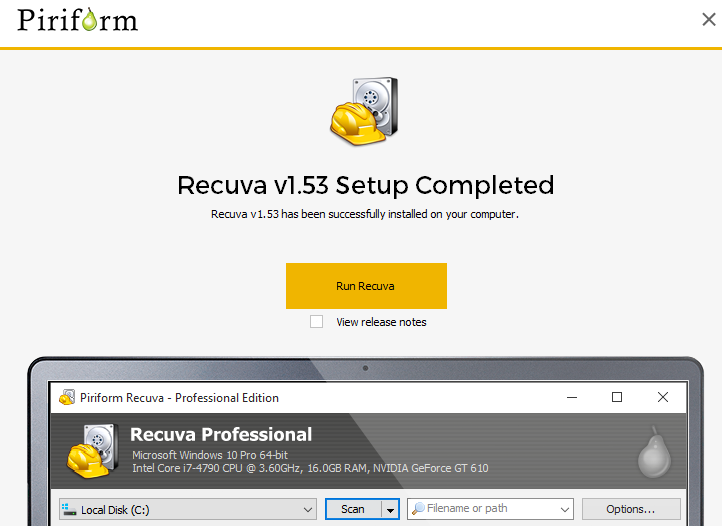Click the Filename or path field
Image resolution: width=722 pixels, height=526 pixels.
click(490, 508)
